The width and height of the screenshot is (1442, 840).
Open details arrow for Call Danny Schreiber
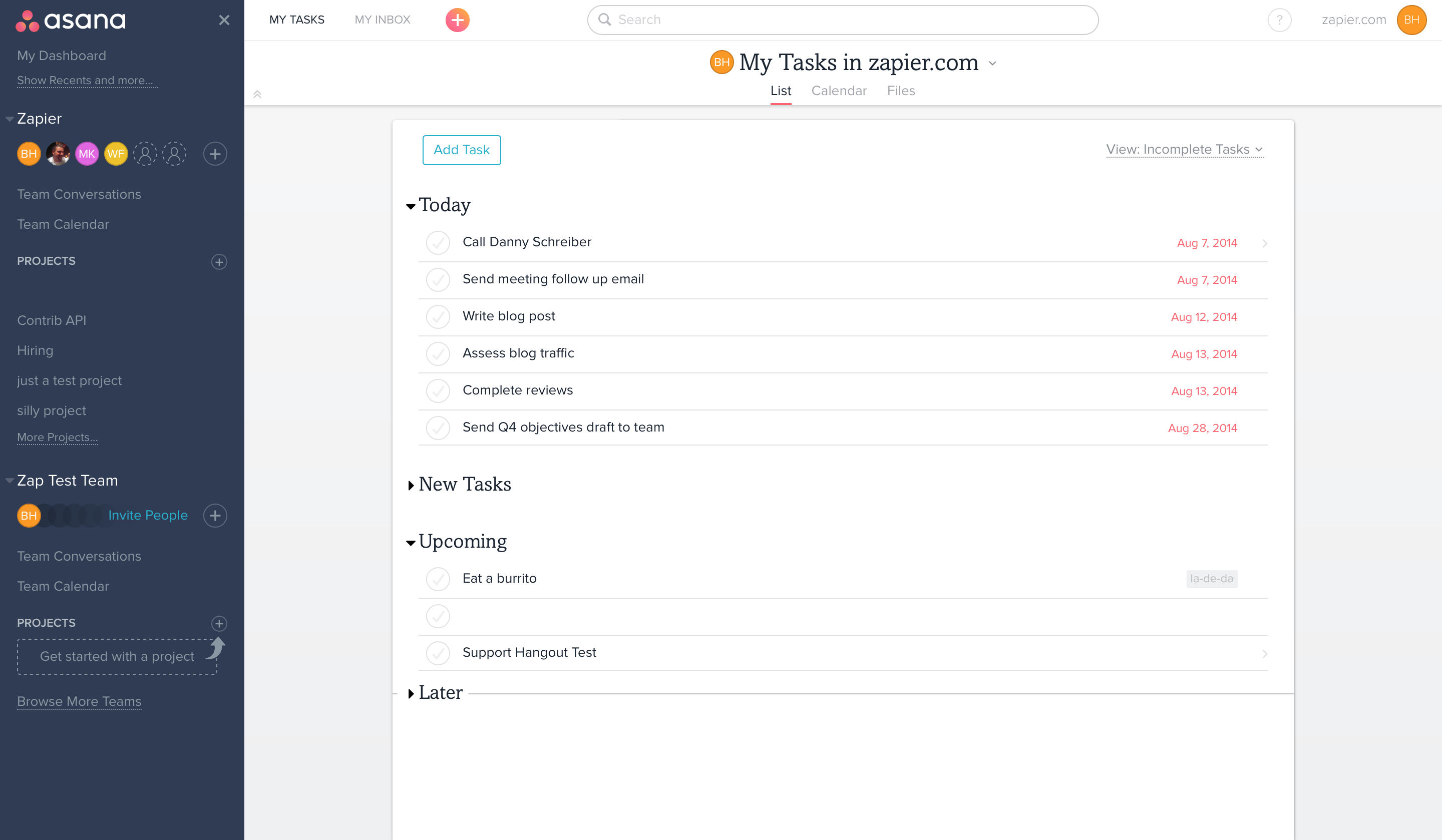1265,243
